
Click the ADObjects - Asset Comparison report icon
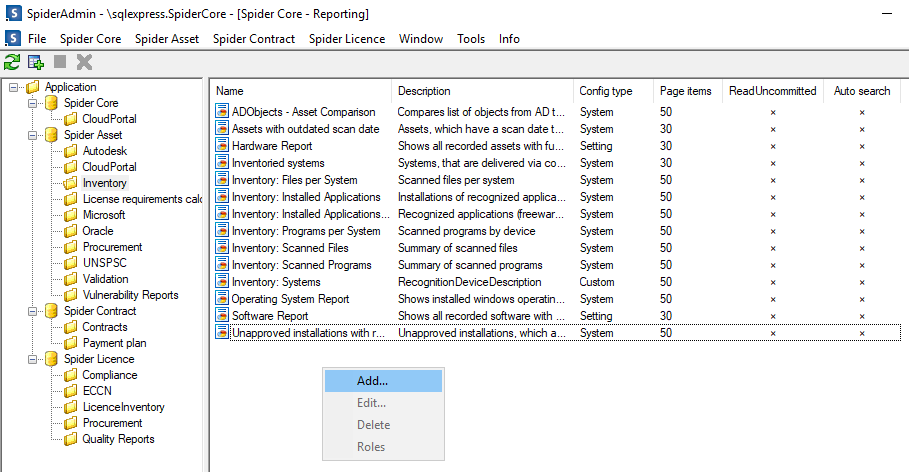221,111
